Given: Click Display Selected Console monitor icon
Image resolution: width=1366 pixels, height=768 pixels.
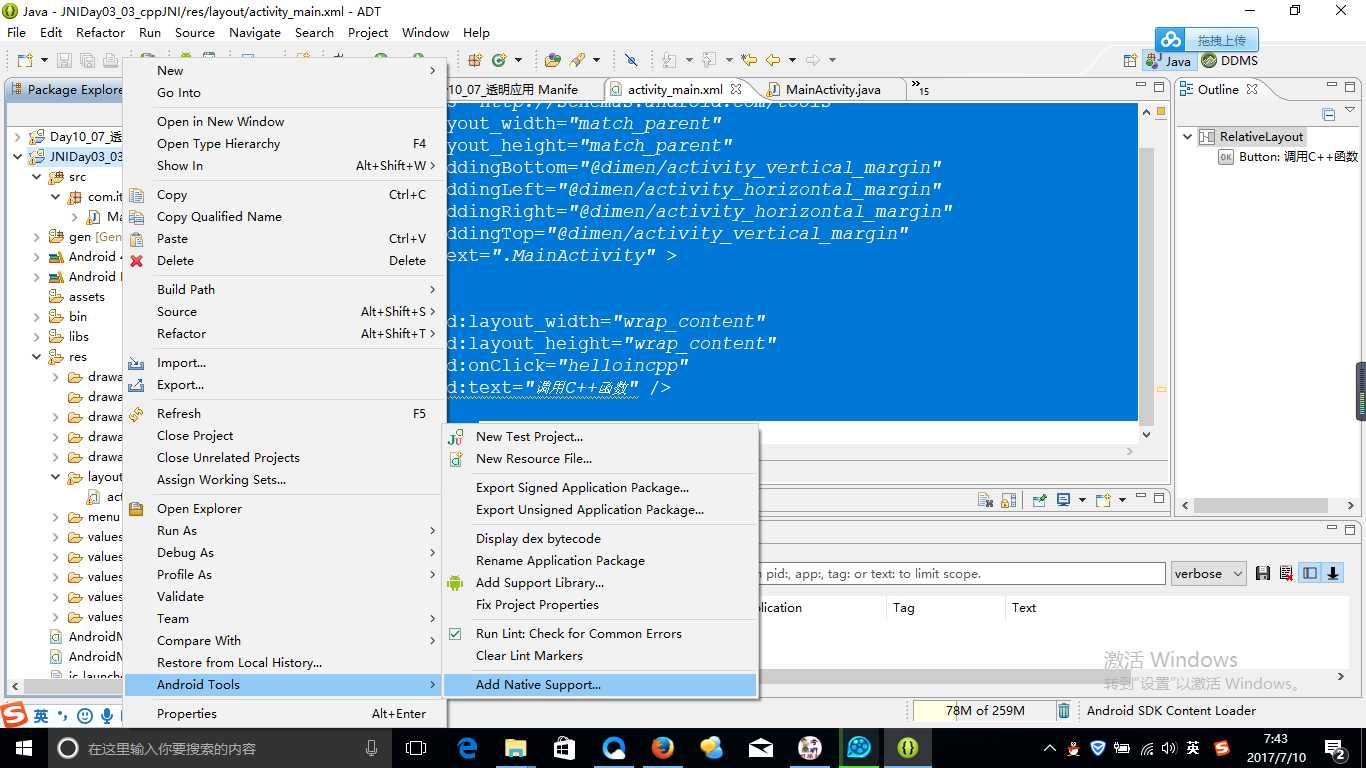Looking at the screenshot, I should pos(1063,499).
